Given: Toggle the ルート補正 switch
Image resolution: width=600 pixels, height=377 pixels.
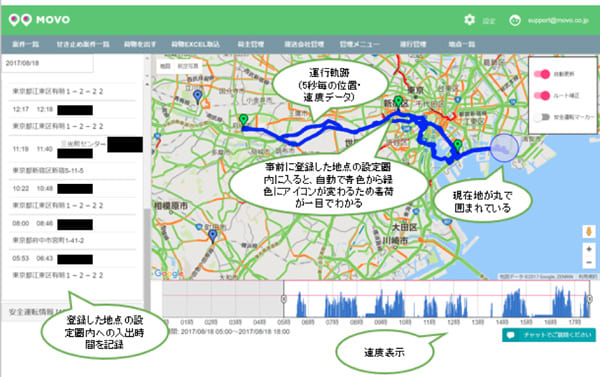Looking at the screenshot, I should [x=542, y=95].
